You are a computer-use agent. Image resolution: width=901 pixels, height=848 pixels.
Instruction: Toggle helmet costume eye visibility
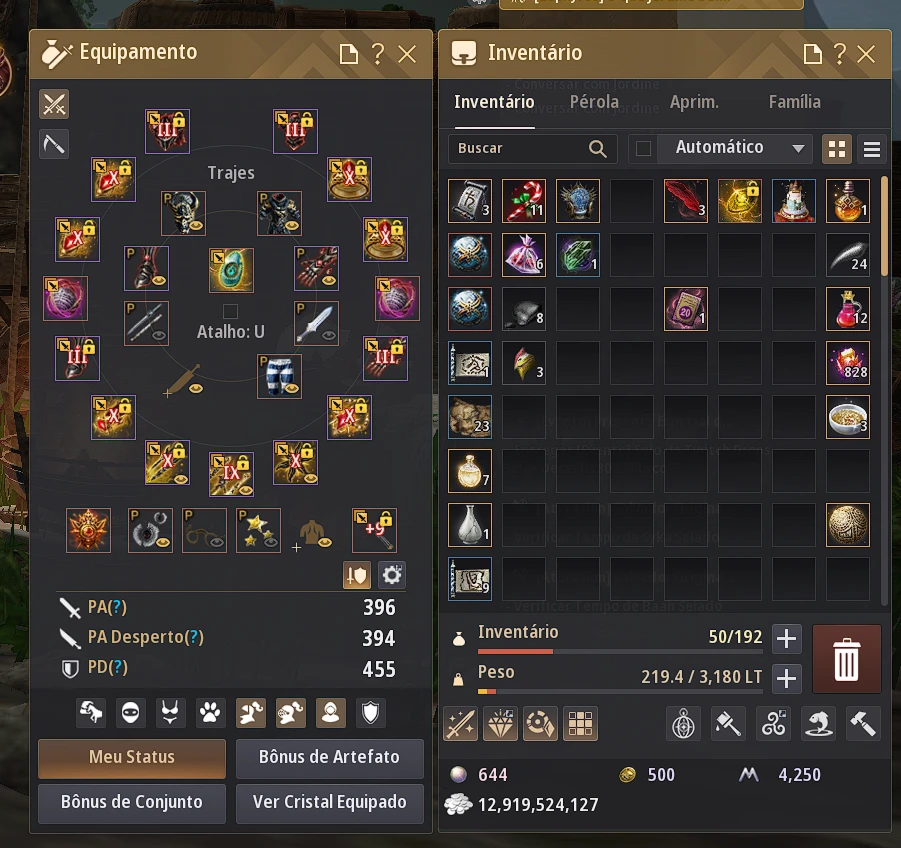click(197, 225)
